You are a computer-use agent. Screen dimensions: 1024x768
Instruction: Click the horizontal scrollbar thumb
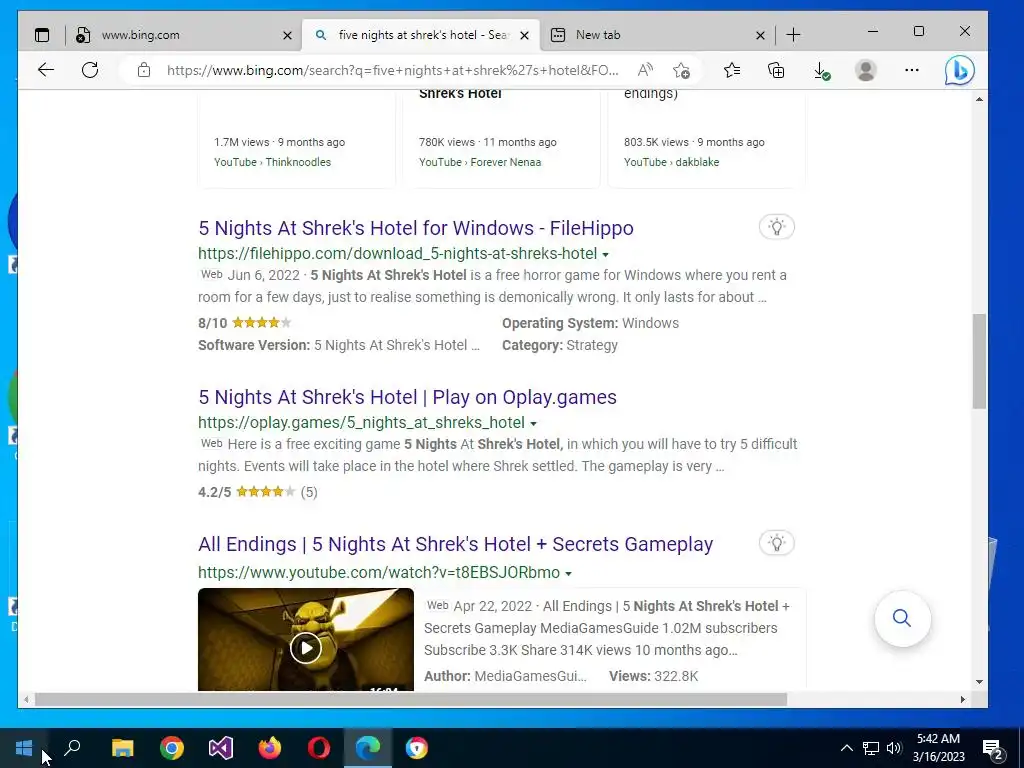click(x=411, y=699)
